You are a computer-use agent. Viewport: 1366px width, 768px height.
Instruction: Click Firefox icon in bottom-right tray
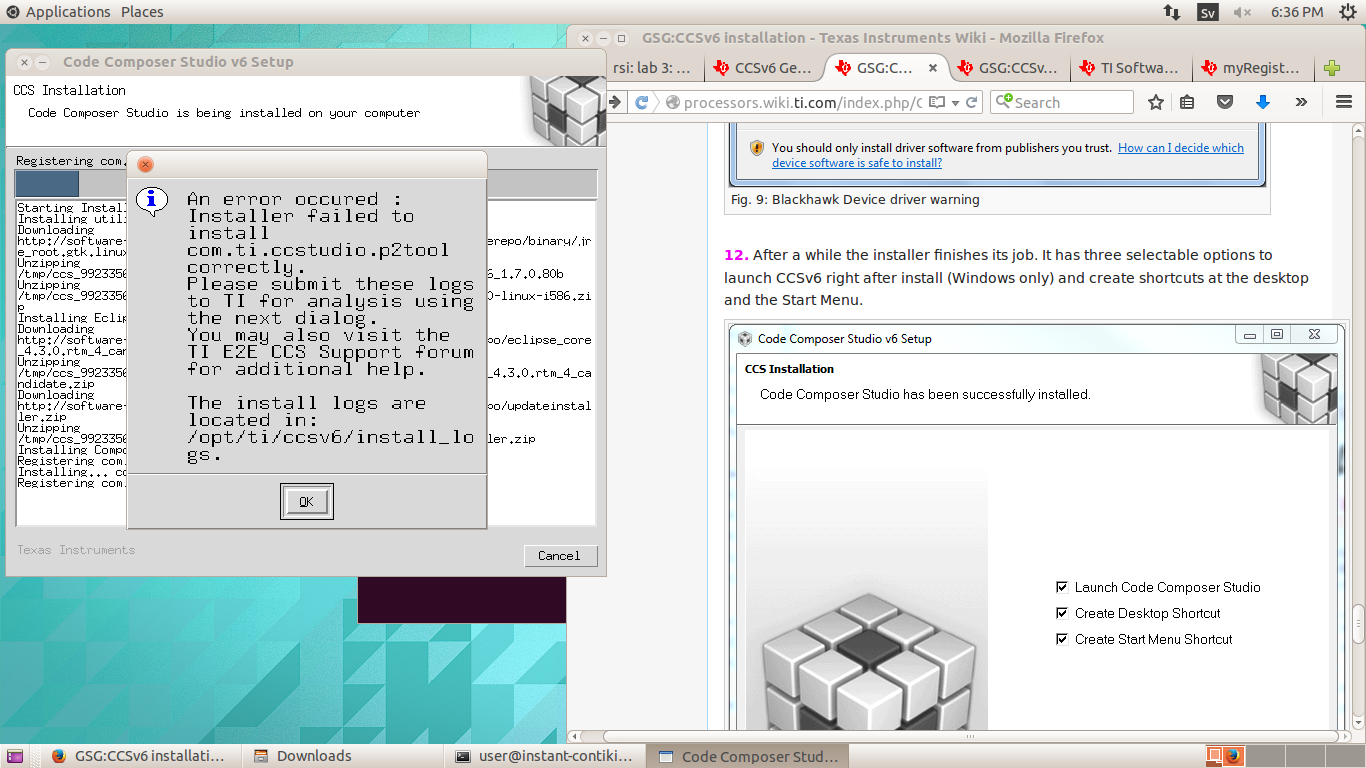pyautogui.click(x=1232, y=756)
